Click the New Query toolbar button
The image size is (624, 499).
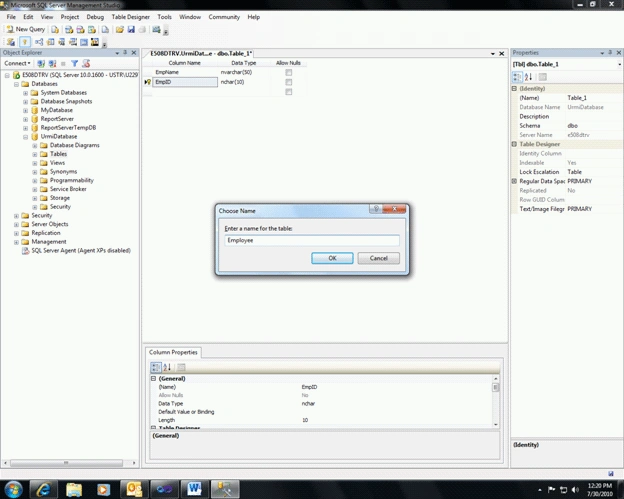click(x=26, y=29)
